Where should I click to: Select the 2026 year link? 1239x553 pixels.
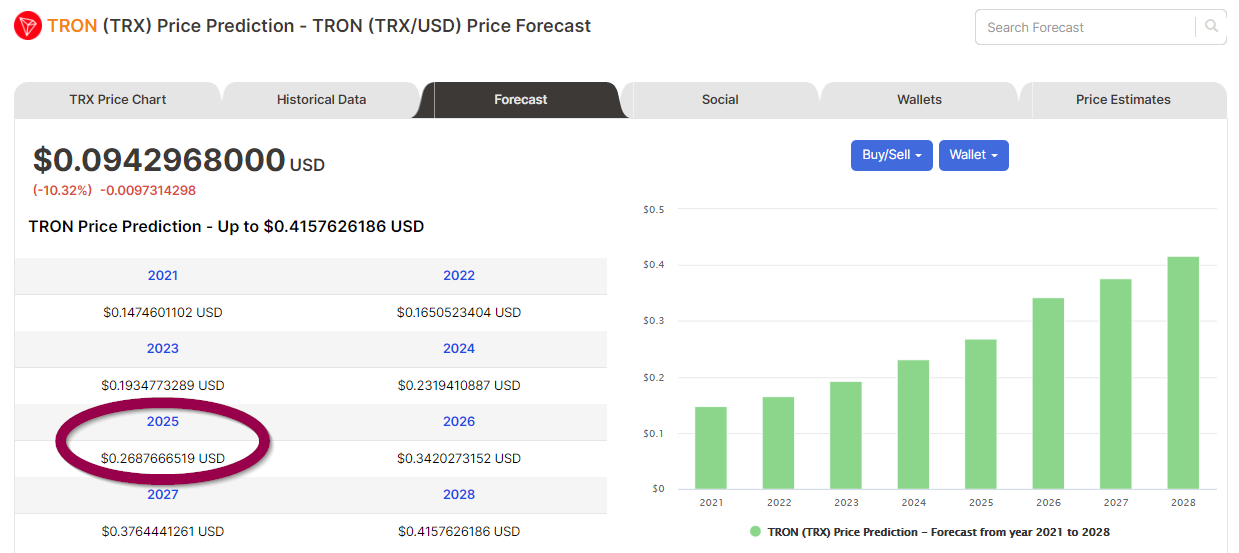pyautogui.click(x=459, y=421)
